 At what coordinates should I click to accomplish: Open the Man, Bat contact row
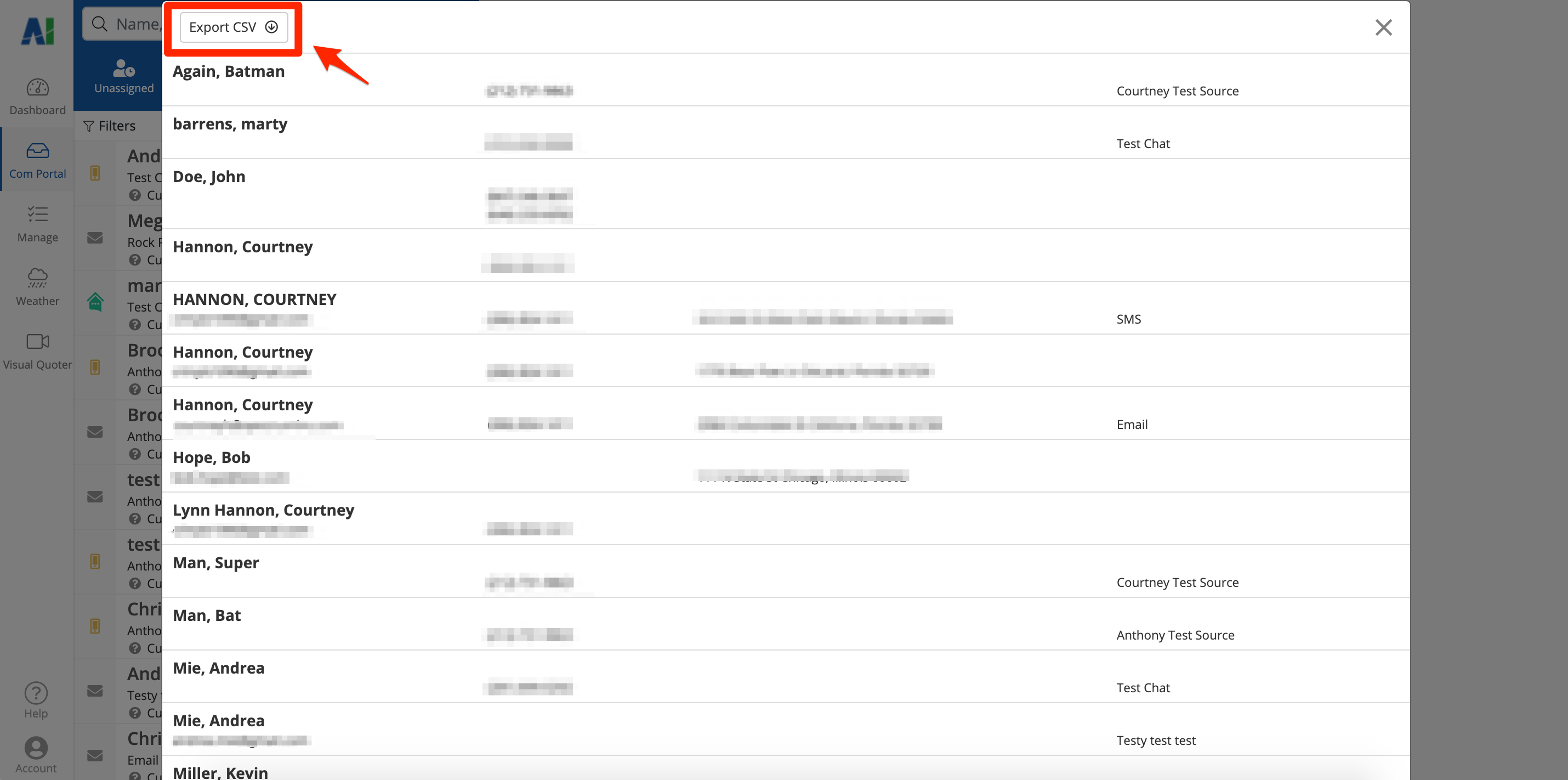click(206, 615)
